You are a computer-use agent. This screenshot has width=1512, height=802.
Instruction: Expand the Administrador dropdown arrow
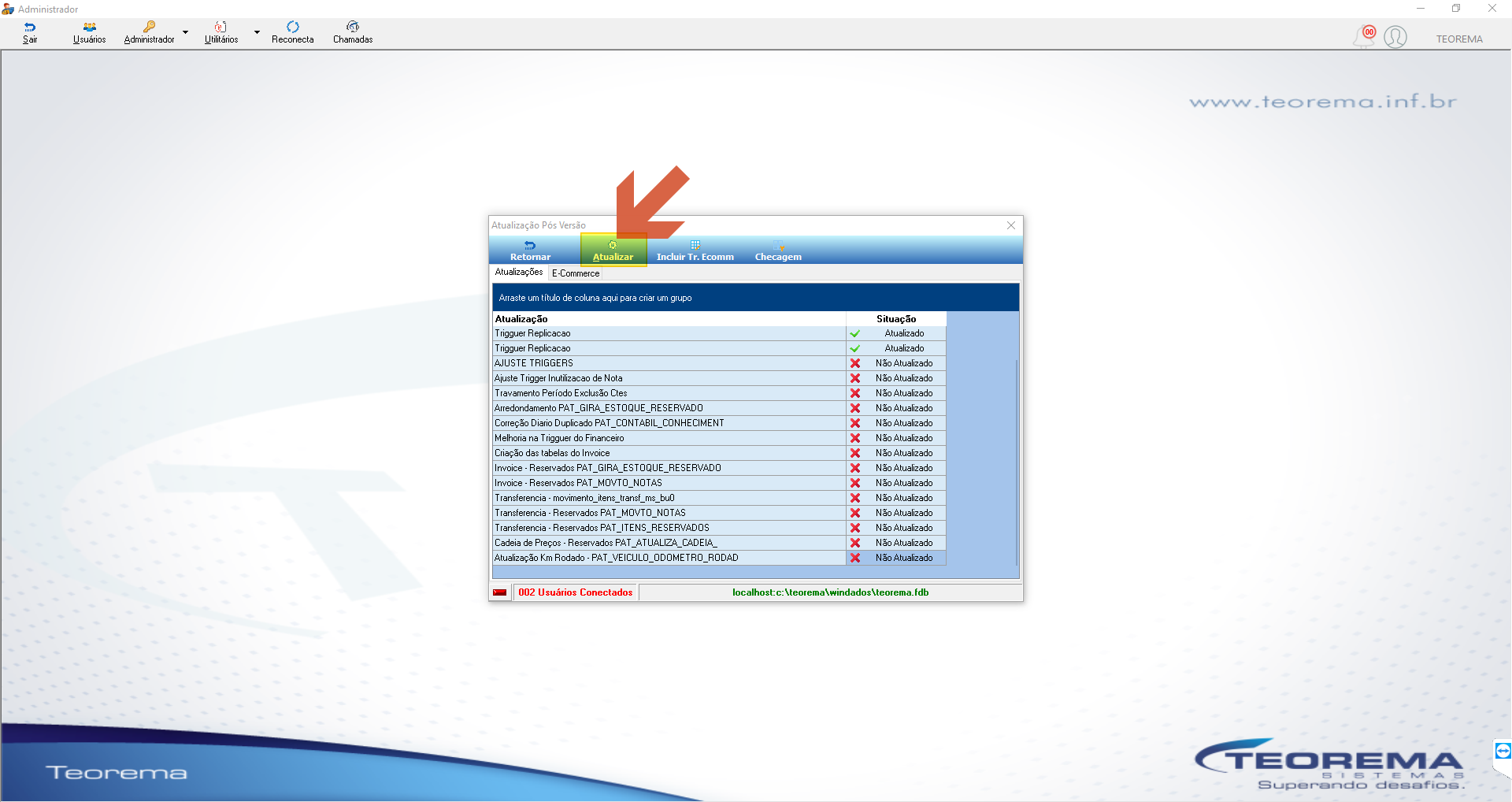[186, 32]
